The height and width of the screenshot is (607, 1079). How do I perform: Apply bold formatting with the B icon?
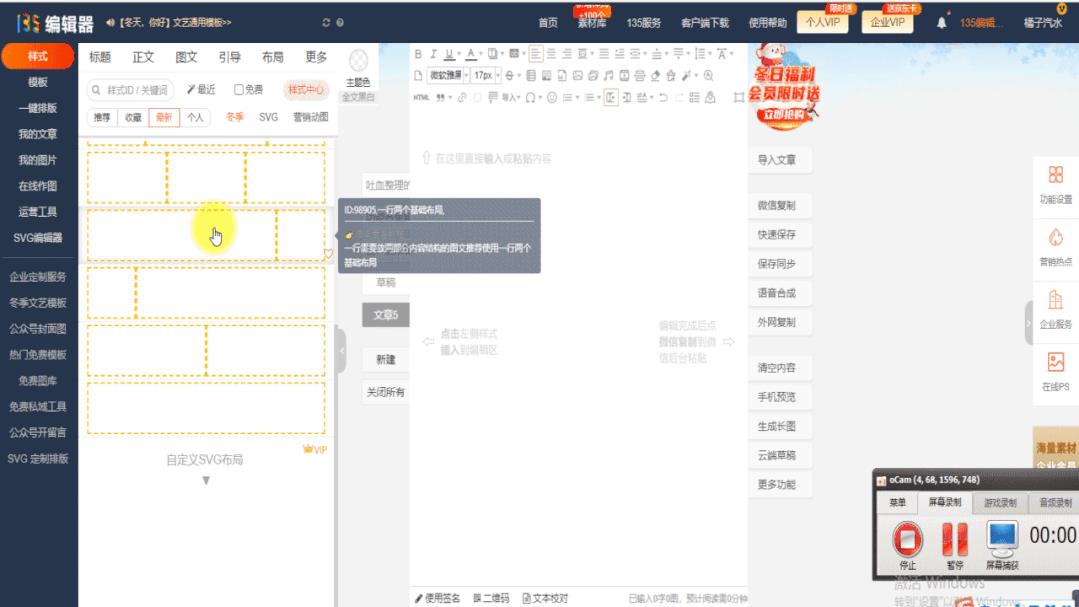(x=418, y=53)
